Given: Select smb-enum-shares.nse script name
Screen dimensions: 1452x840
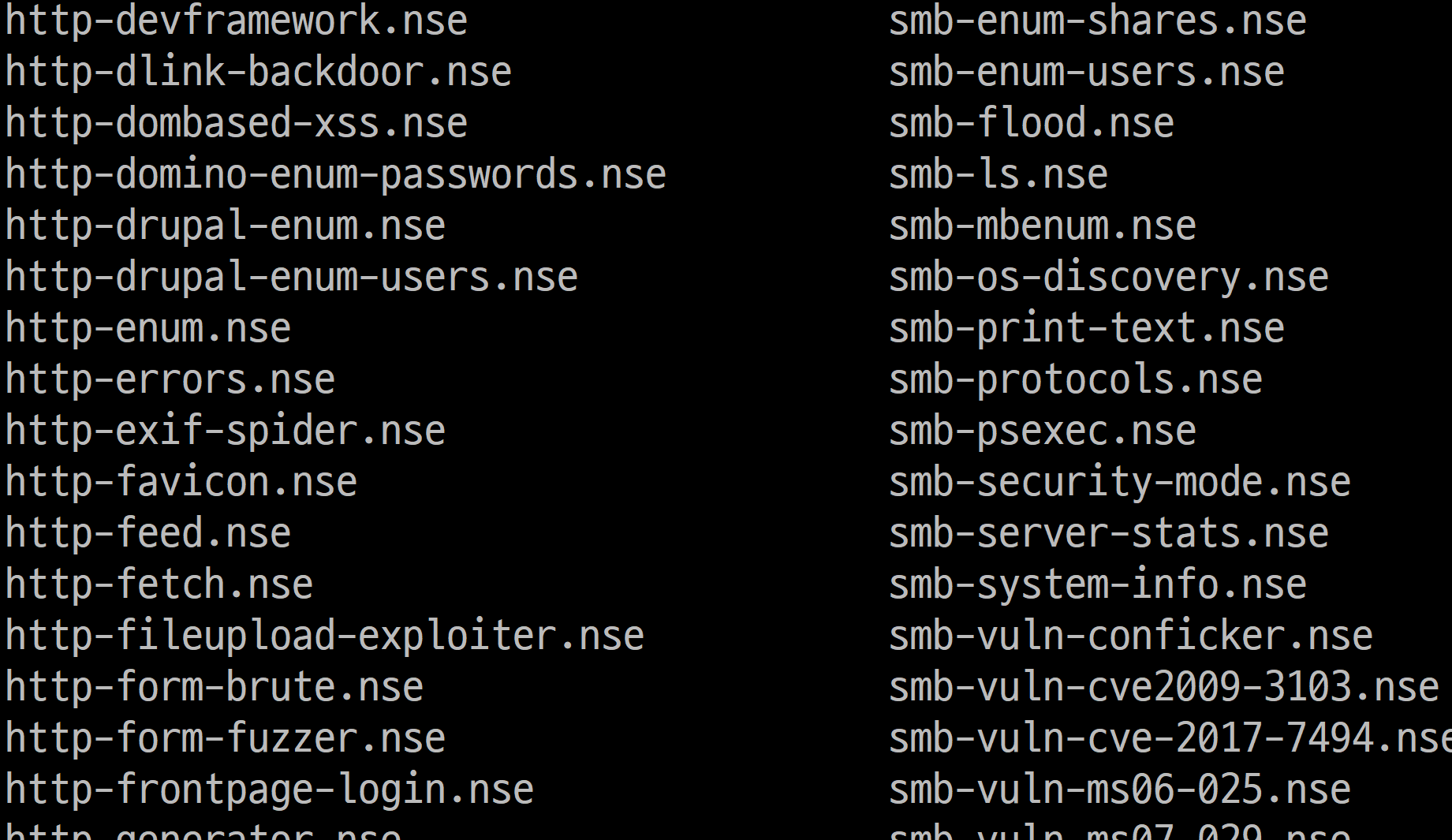Looking at the screenshot, I should pyautogui.click(x=1098, y=21).
